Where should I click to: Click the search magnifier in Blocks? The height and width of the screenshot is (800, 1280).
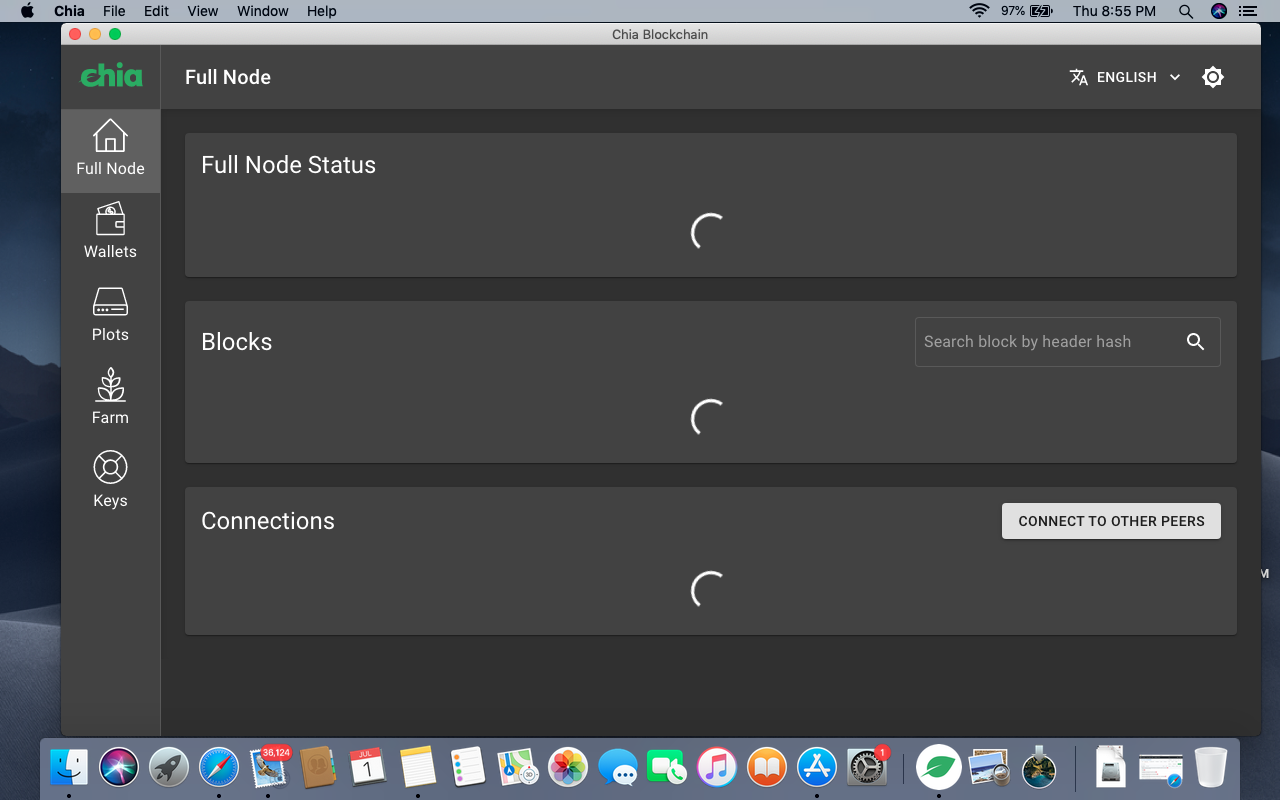1195,342
